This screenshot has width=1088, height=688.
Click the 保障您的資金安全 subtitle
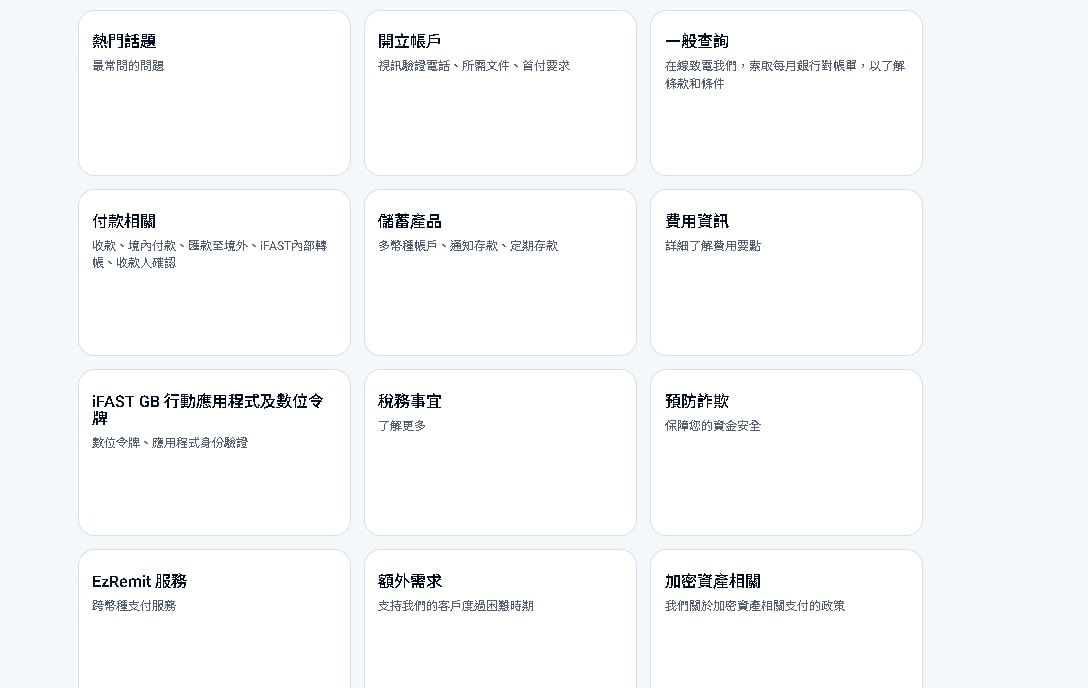coord(713,426)
